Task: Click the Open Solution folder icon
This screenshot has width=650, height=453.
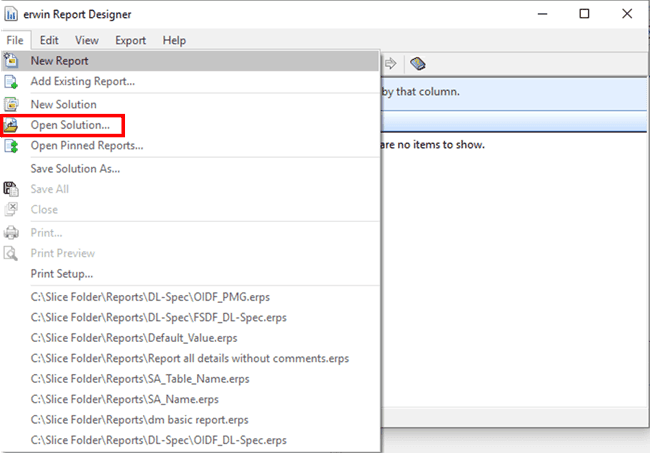Action: pyautogui.click(x=11, y=125)
